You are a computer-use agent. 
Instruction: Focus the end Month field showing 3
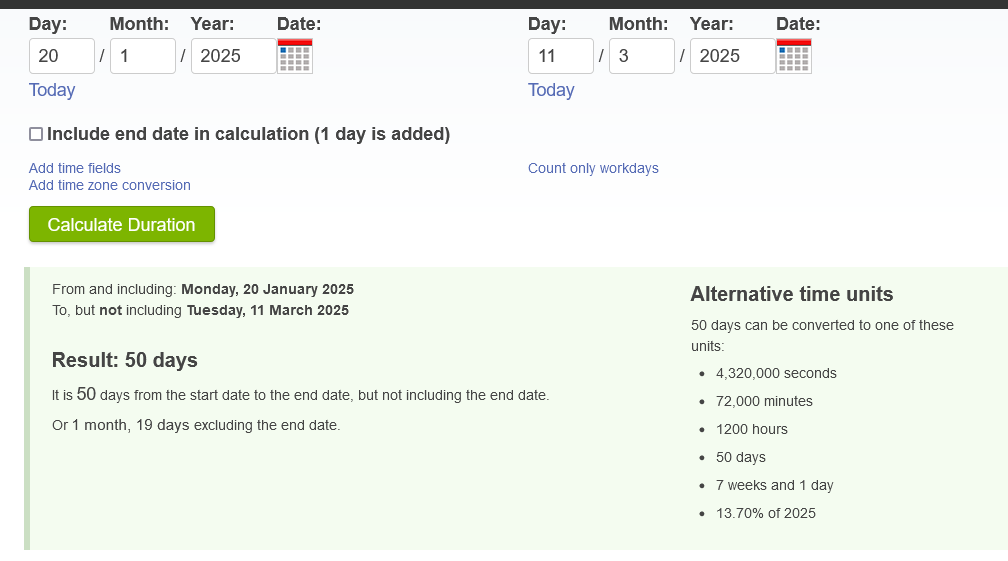click(641, 56)
